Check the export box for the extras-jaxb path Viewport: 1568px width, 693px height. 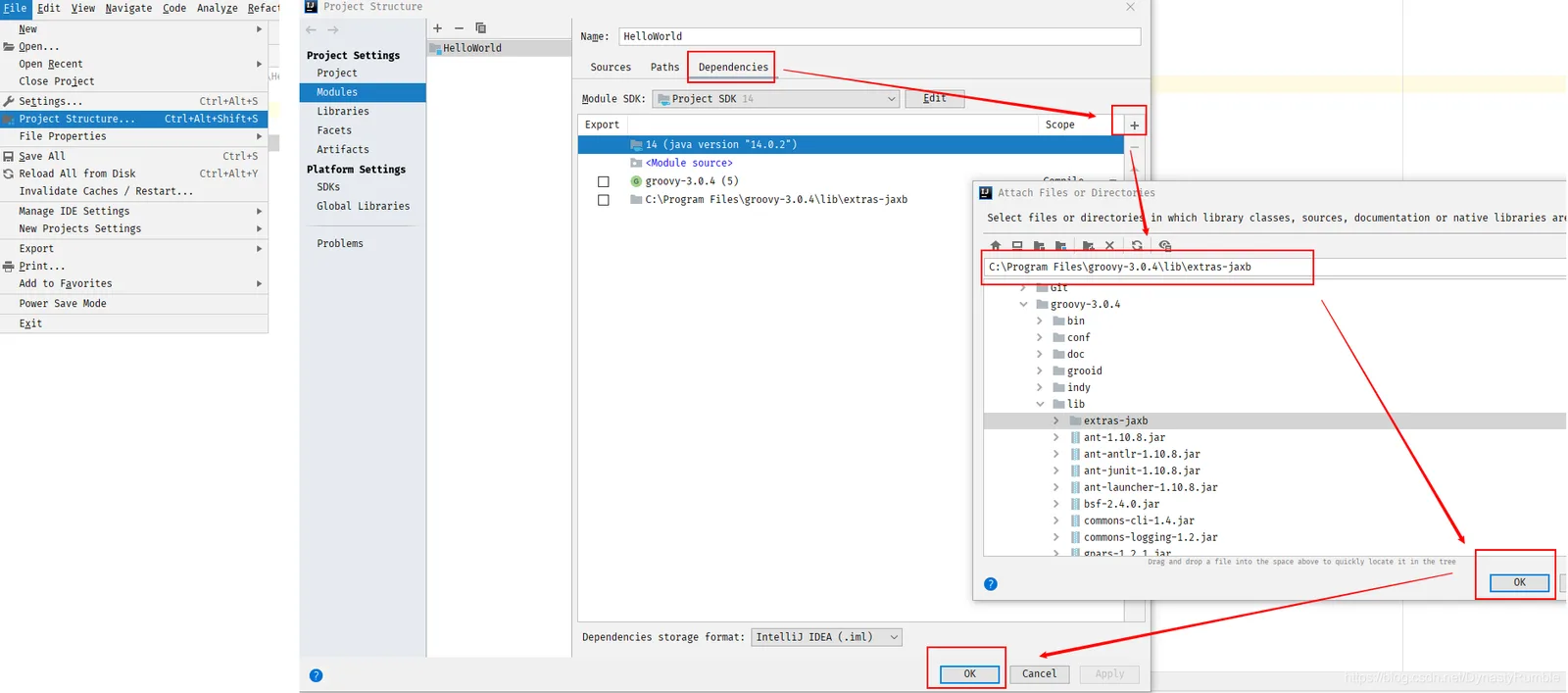pyautogui.click(x=604, y=200)
